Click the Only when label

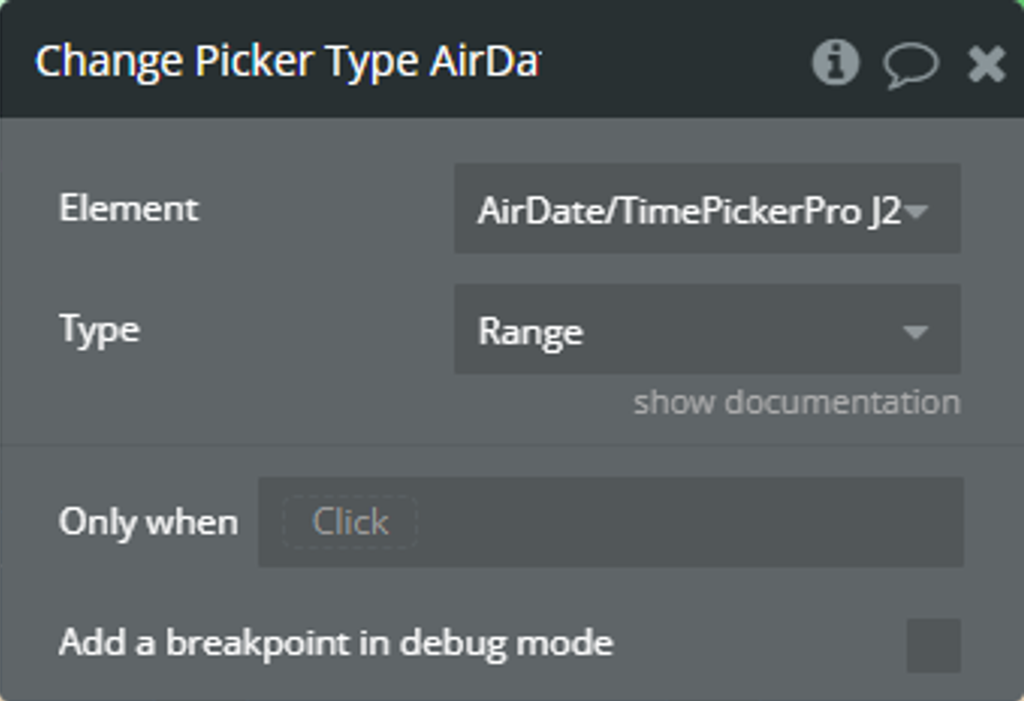pyautogui.click(x=148, y=522)
